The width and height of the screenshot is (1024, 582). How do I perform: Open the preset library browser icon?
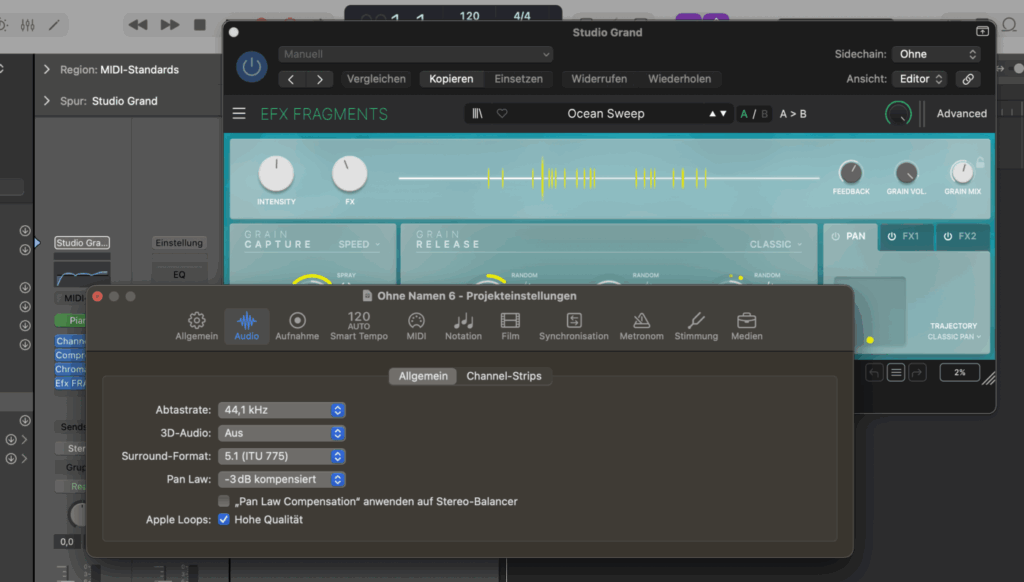point(479,114)
